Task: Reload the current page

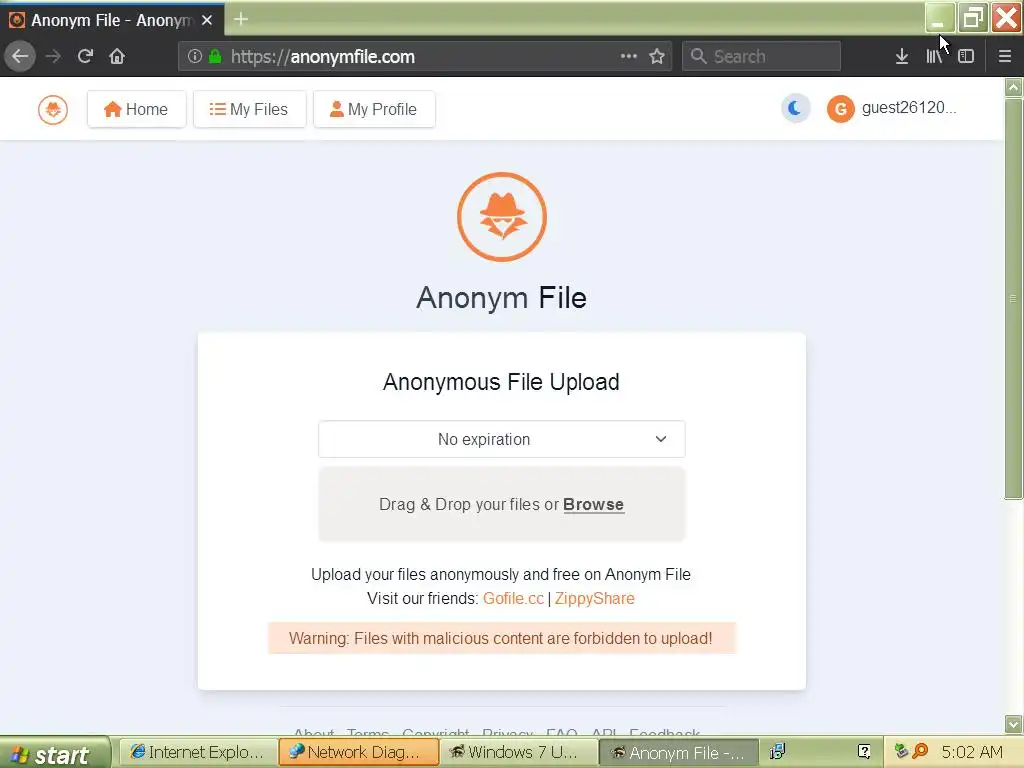Action: pyautogui.click(x=85, y=56)
